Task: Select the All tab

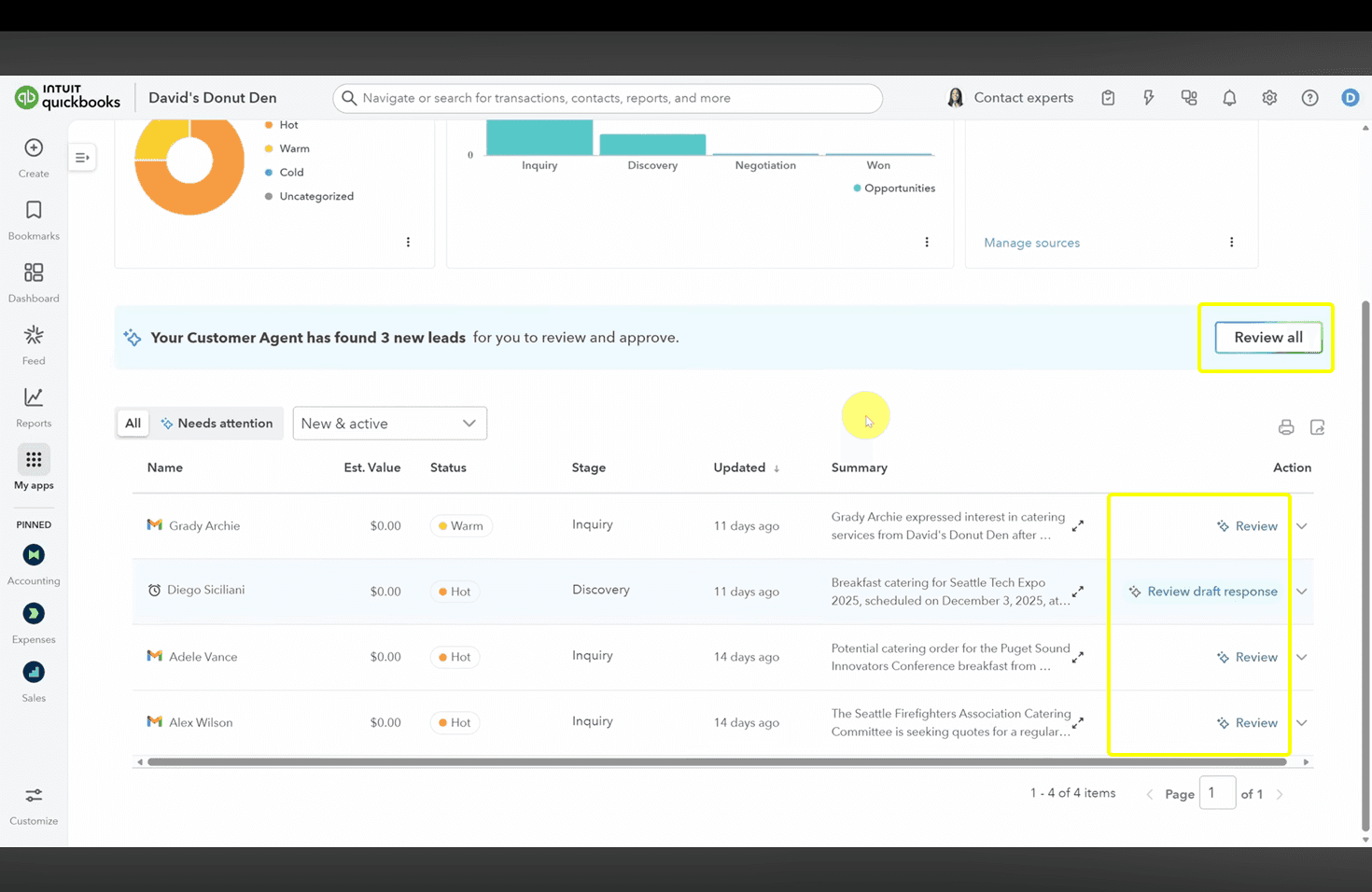Action: [133, 424]
